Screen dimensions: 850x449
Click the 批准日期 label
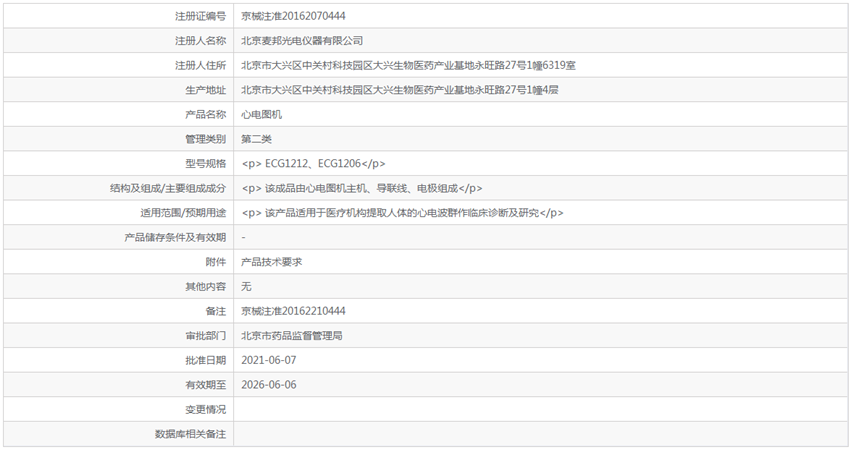(x=205, y=360)
